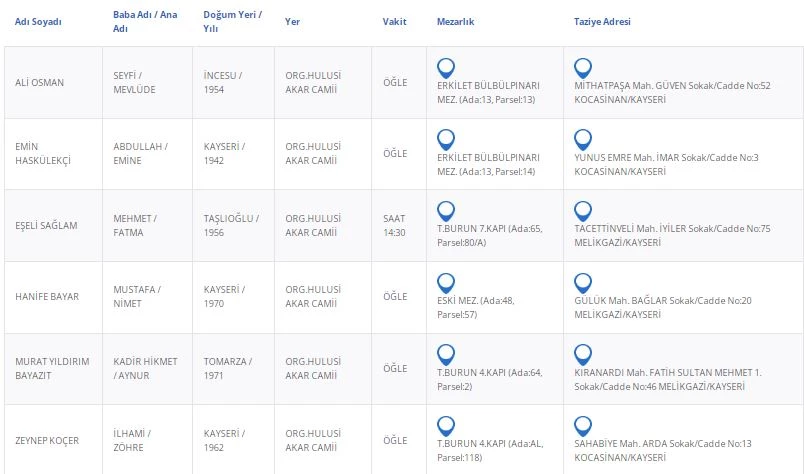Click the Doğum Yeri / Yılı header
This screenshot has height=474, width=804.
(x=233, y=22)
